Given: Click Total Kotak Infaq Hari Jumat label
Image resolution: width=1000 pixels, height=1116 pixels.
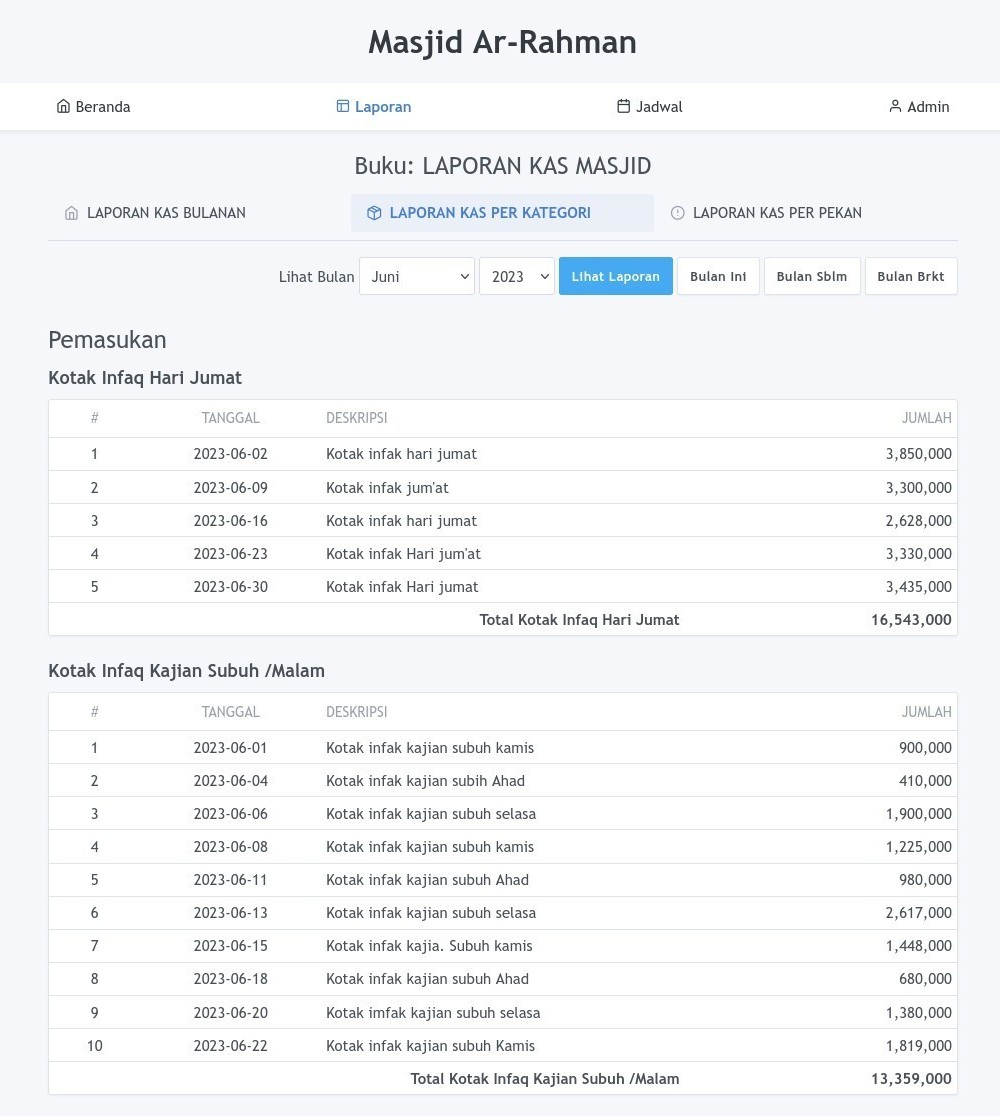Looking at the screenshot, I should (579, 620).
